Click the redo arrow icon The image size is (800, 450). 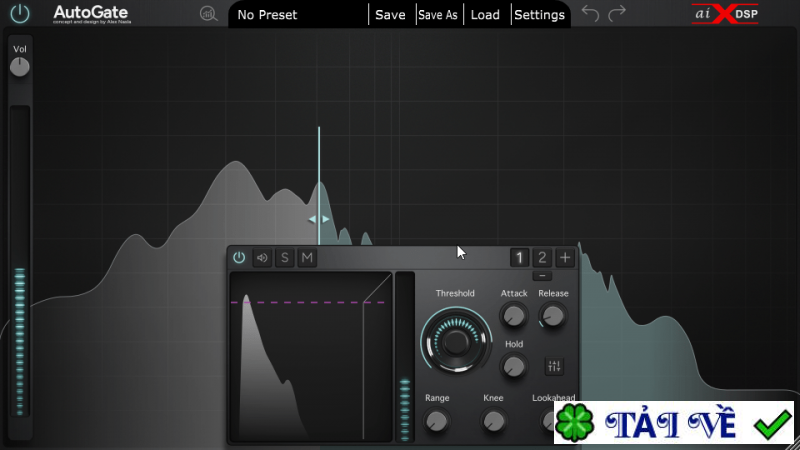tap(617, 13)
